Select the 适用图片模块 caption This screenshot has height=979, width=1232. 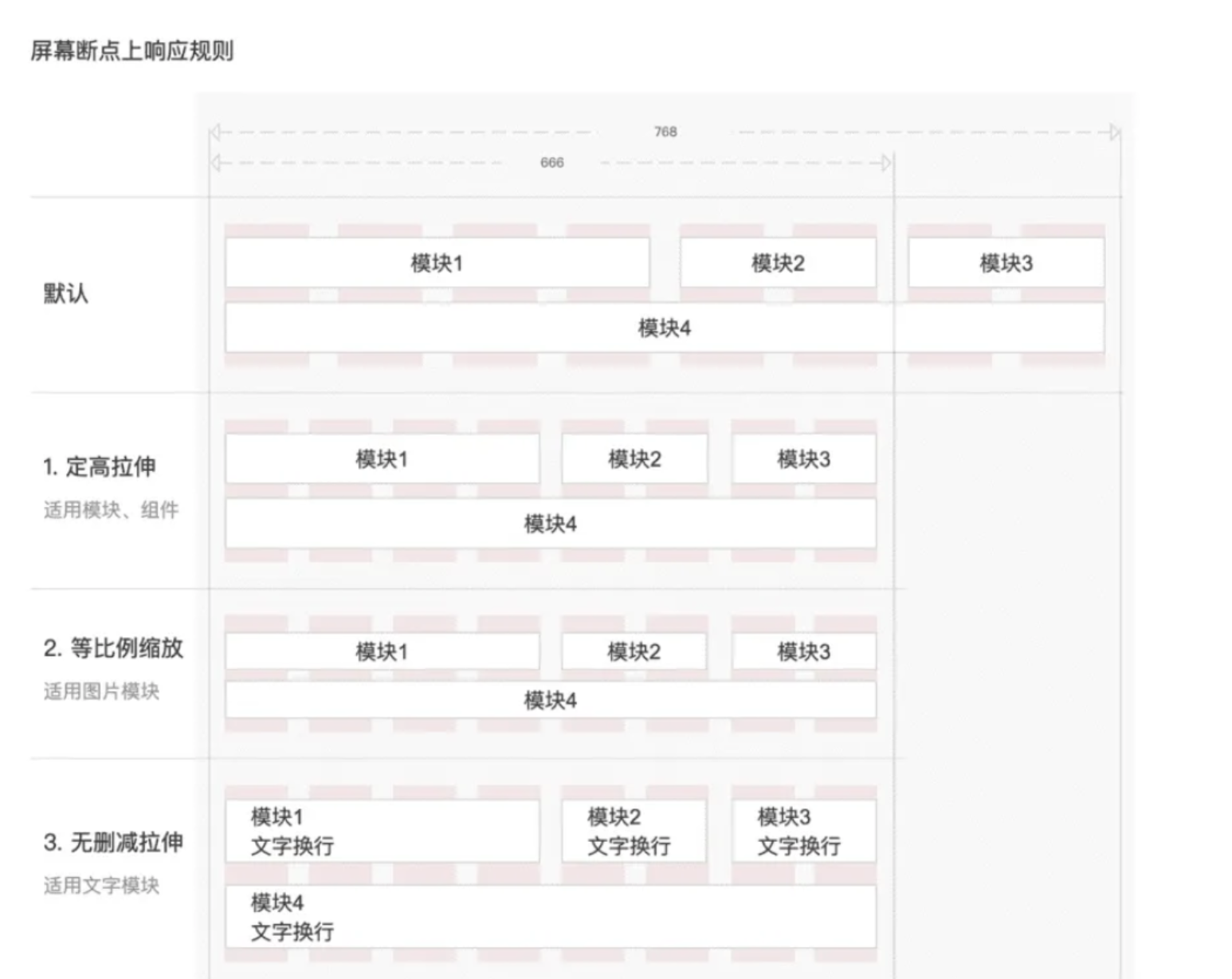101,691
